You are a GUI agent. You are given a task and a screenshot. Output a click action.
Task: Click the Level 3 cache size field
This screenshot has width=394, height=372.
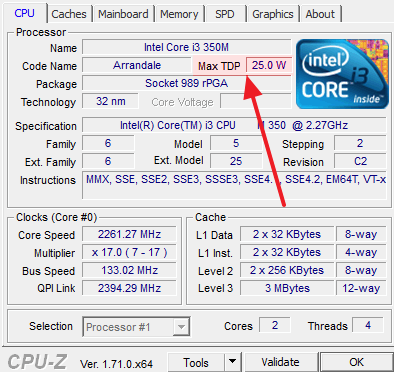click(287, 288)
